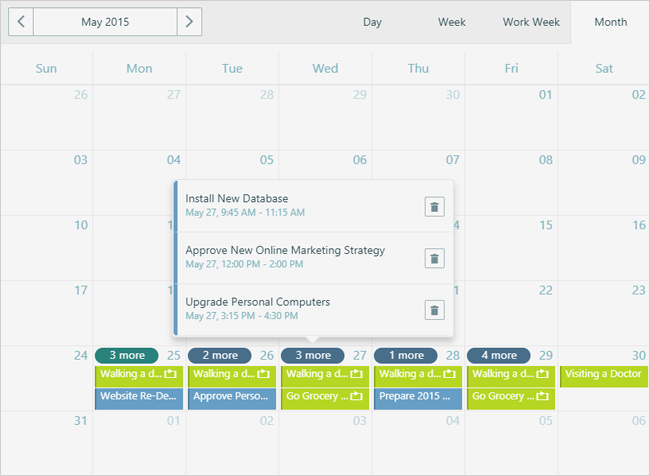Open the May 2015 date picker

[x=105, y=21]
